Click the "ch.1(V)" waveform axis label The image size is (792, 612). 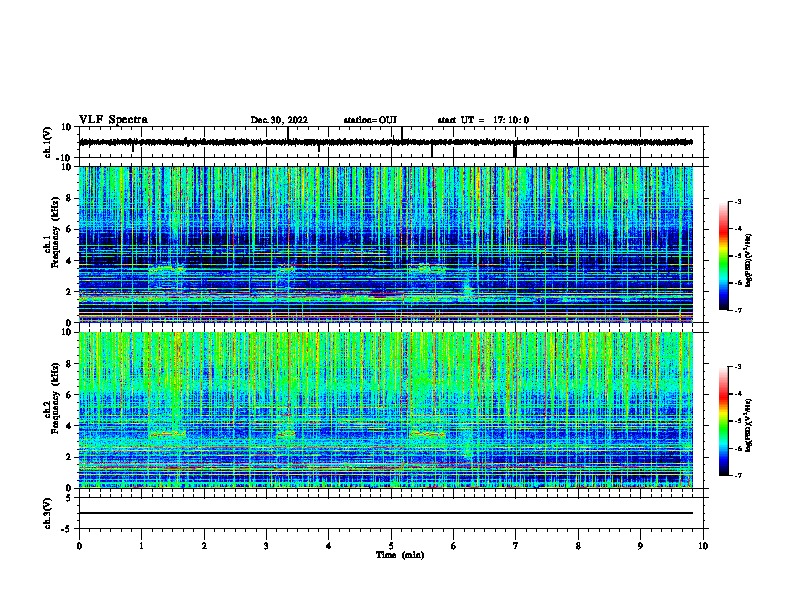47,142
